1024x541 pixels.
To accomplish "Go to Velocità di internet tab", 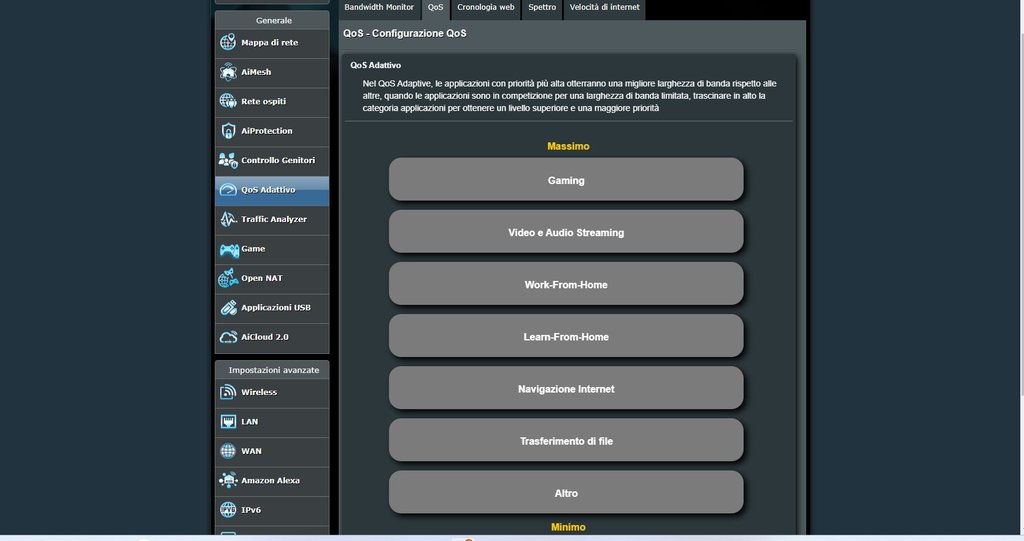I will 604,8.
